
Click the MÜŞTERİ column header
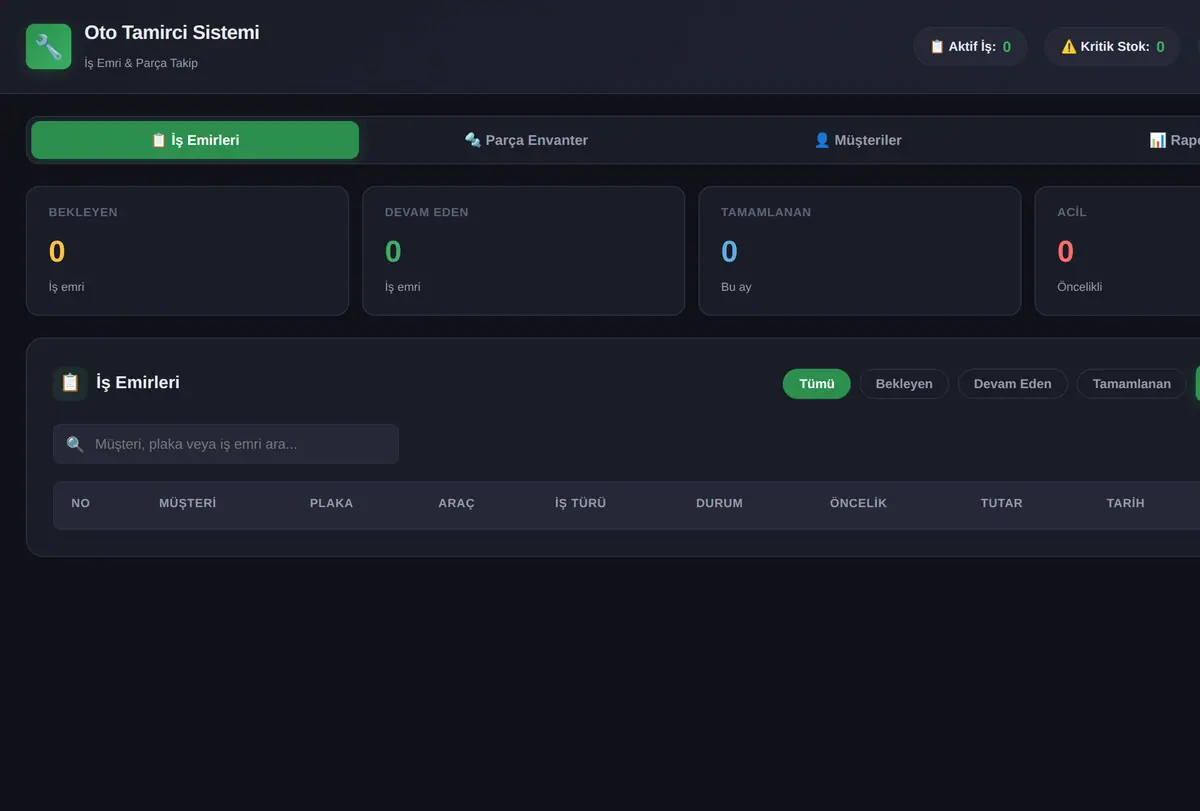(187, 503)
